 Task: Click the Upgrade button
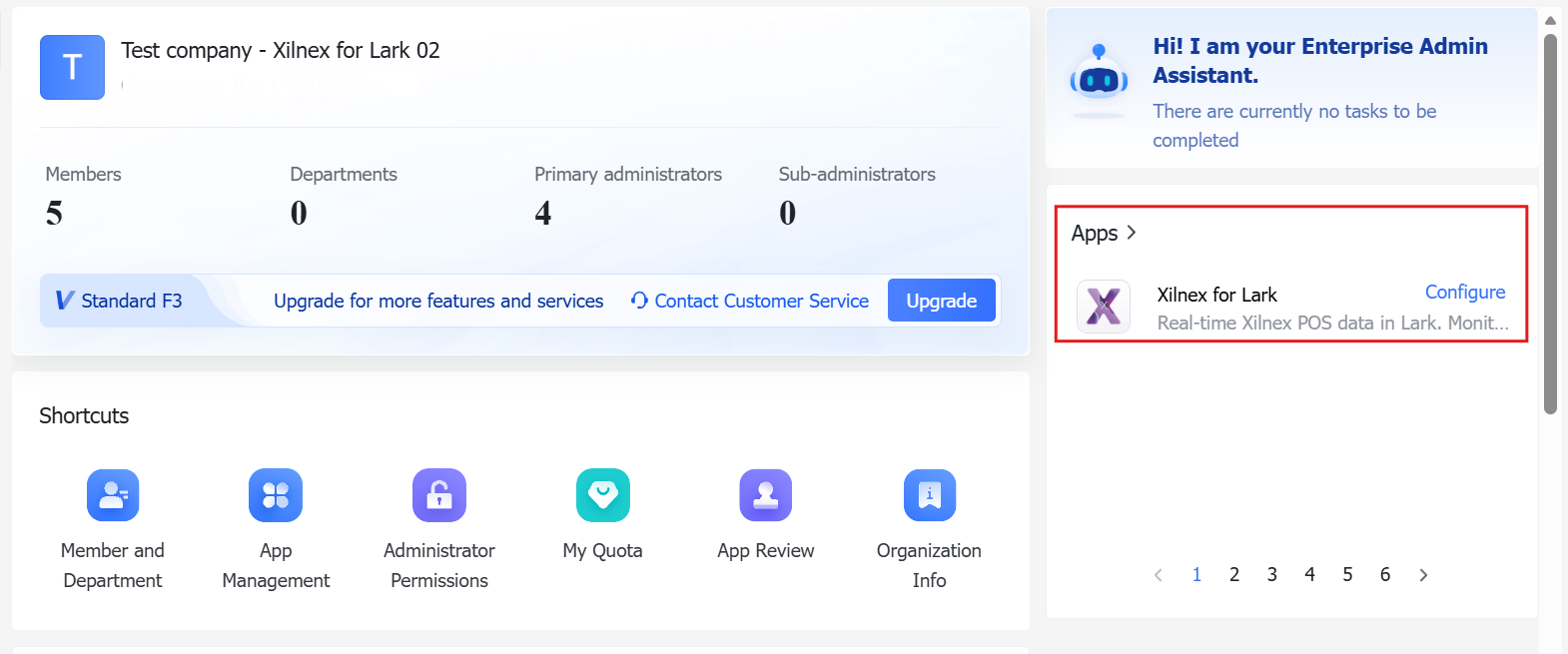(942, 301)
